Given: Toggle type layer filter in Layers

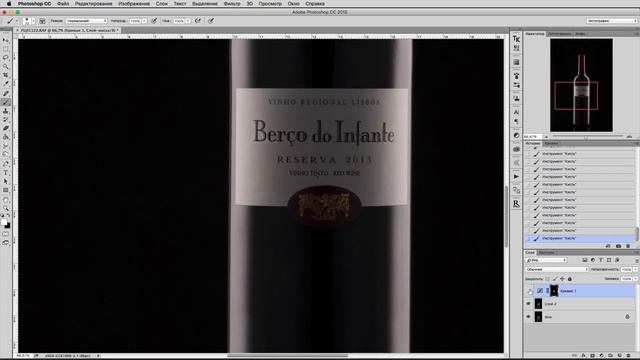Looking at the screenshot, I should [x=600, y=260].
